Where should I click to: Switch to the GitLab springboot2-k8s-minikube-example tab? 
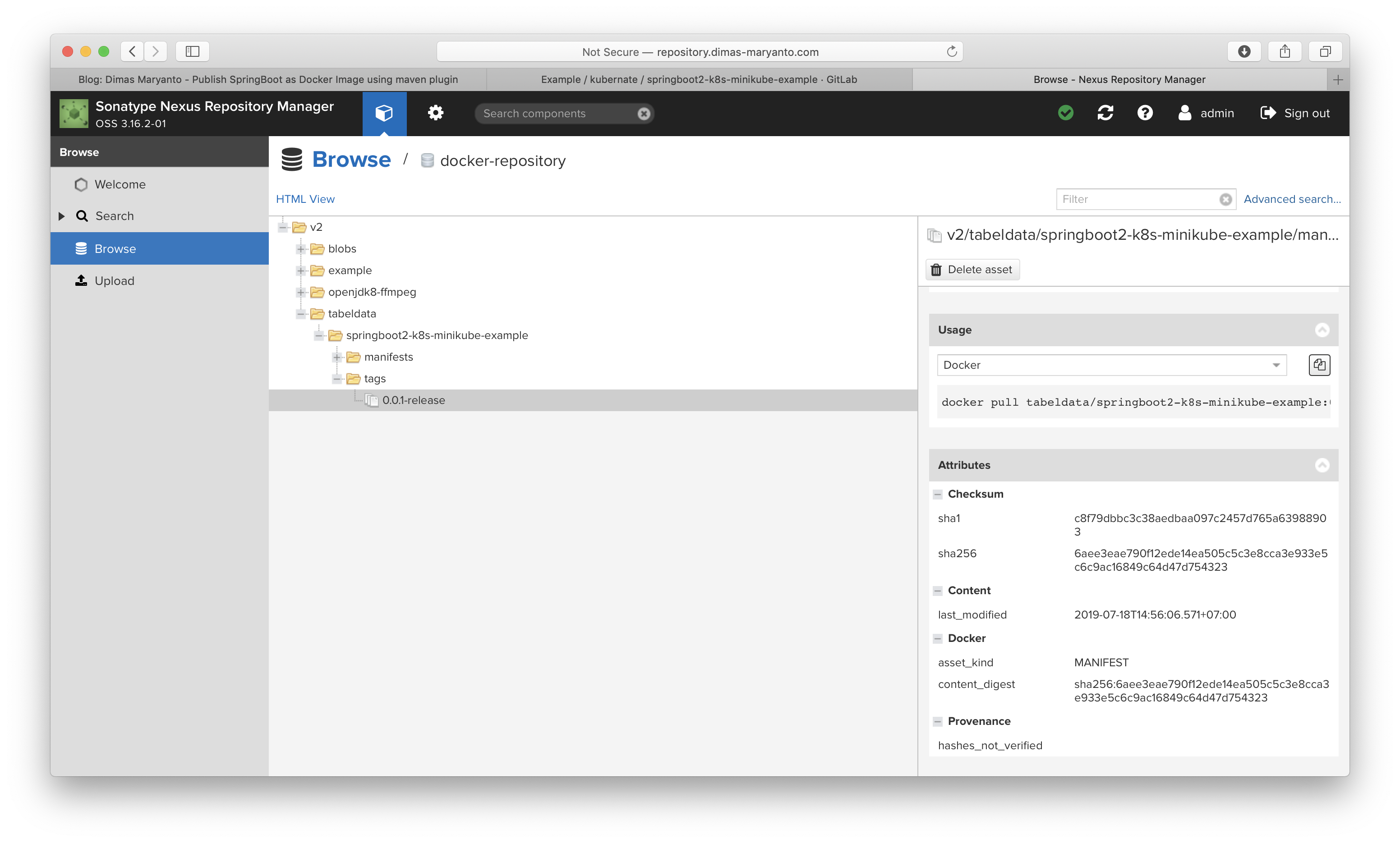(x=699, y=79)
